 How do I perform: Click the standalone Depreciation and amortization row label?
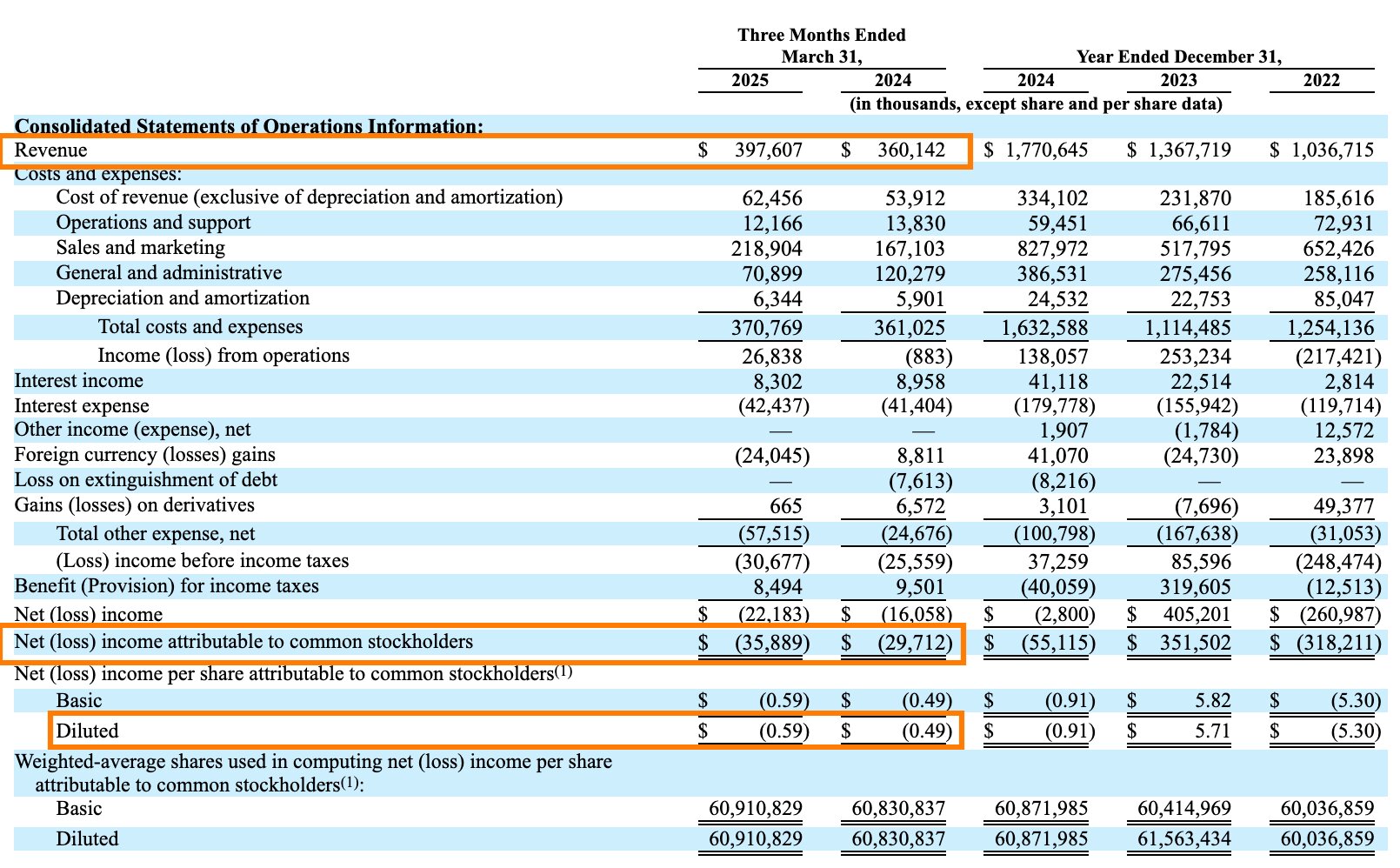click(x=183, y=298)
